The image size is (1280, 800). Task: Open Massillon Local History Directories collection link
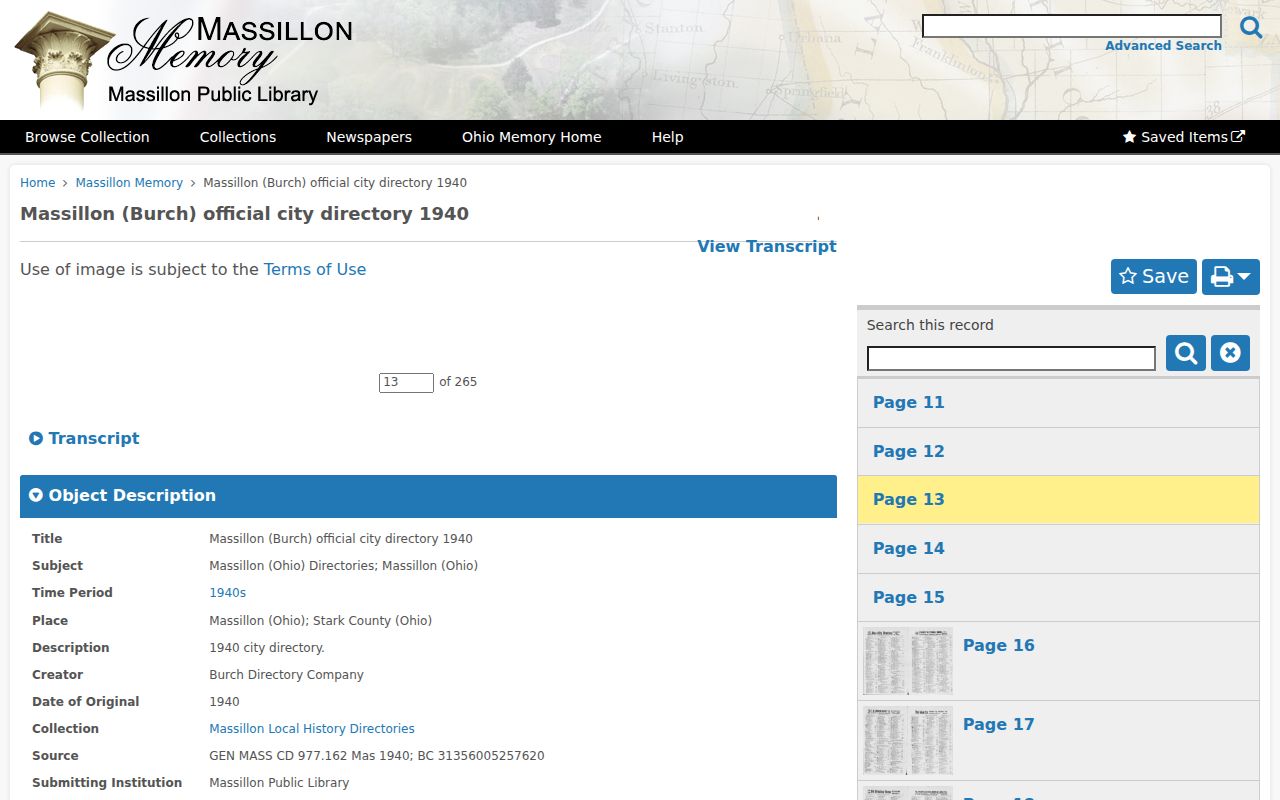pos(312,729)
